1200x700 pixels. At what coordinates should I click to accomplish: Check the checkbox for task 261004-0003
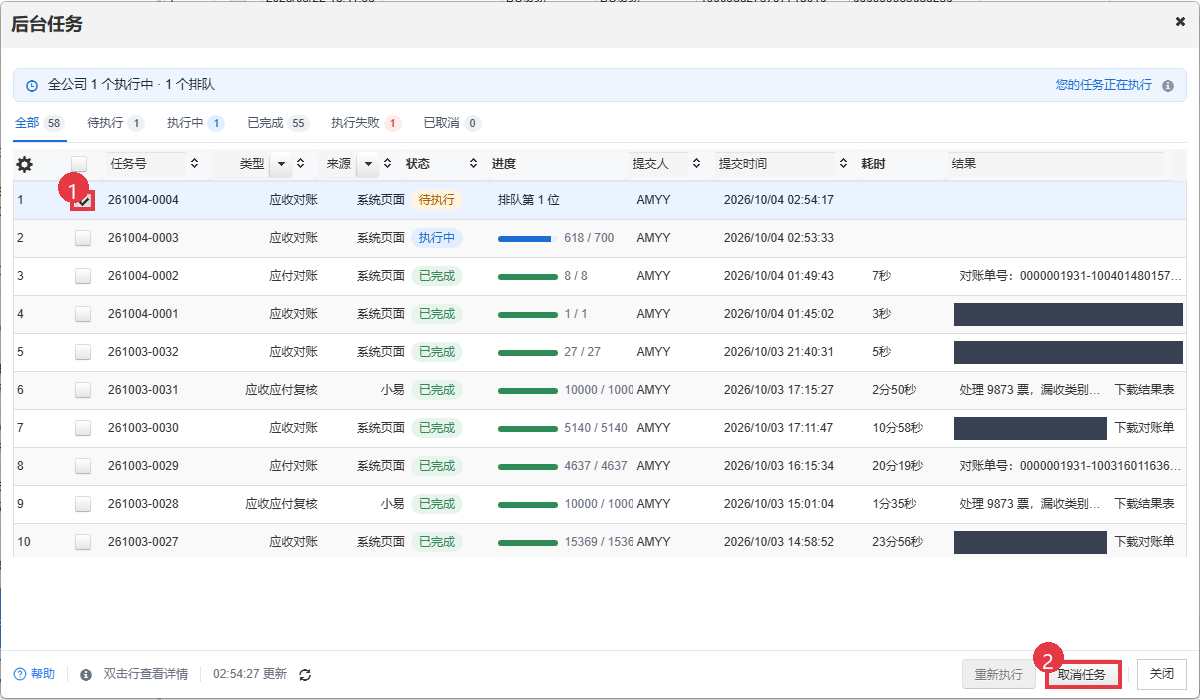[83, 238]
